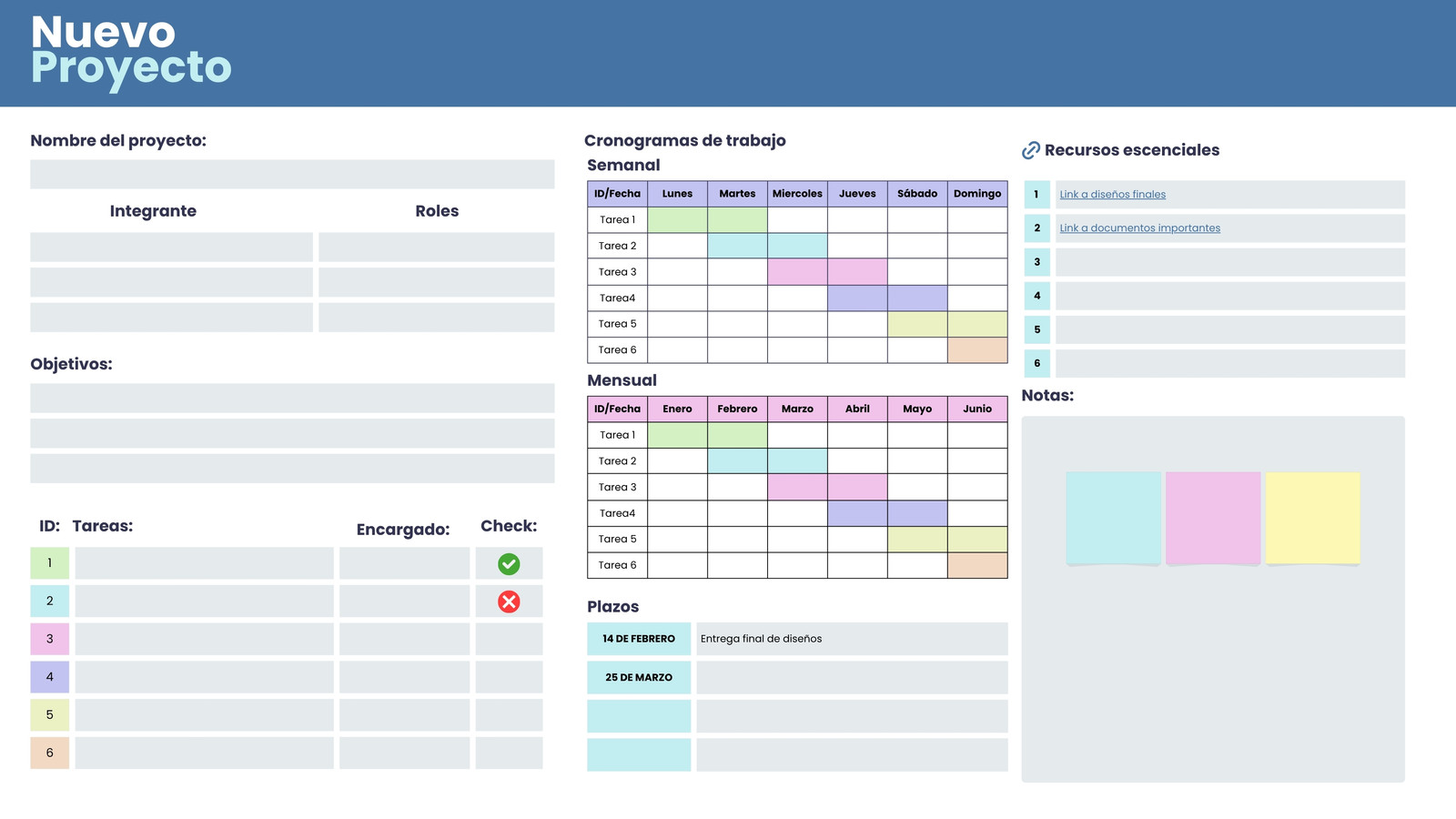Click the red X icon for task 2

(x=509, y=602)
